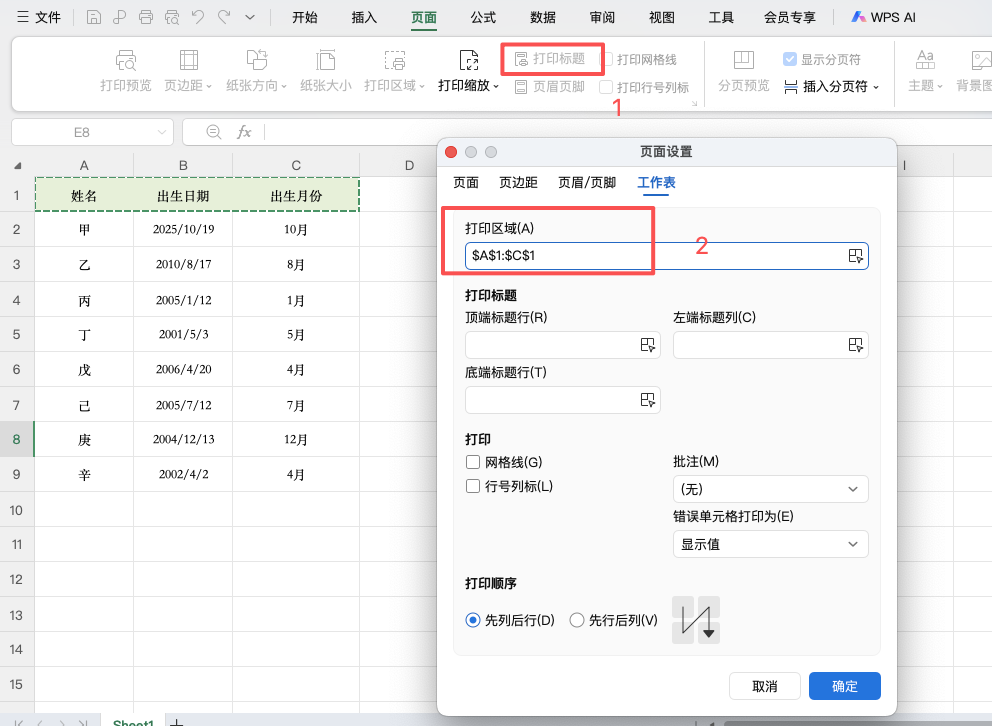Click the 页眉页脚 ribbon button

pos(550,87)
